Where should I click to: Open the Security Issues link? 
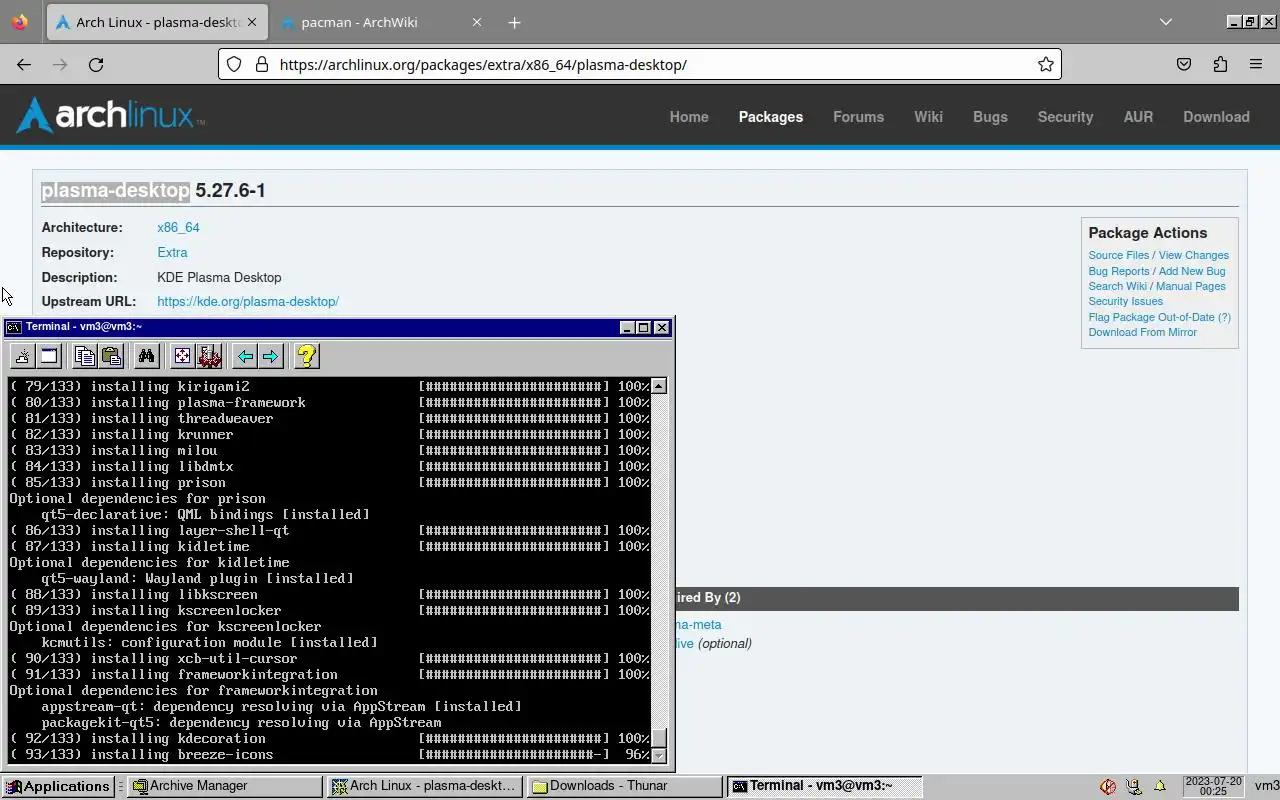click(x=1125, y=301)
